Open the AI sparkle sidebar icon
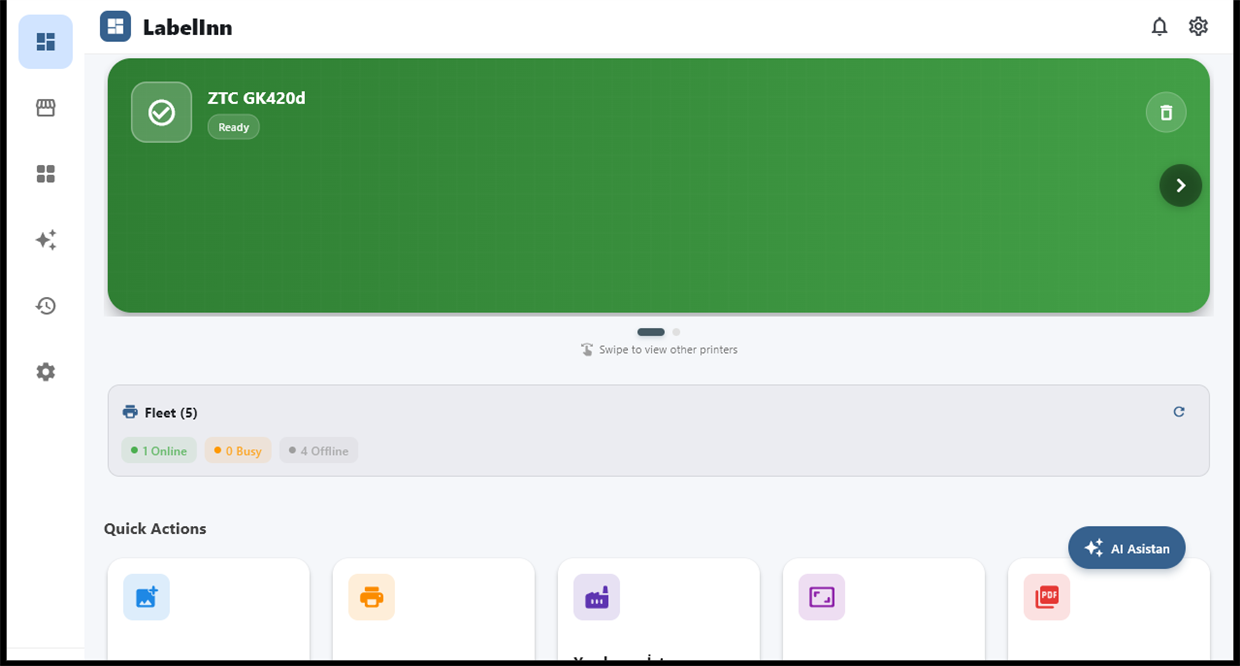The image size is (1240, 666). 45,240
